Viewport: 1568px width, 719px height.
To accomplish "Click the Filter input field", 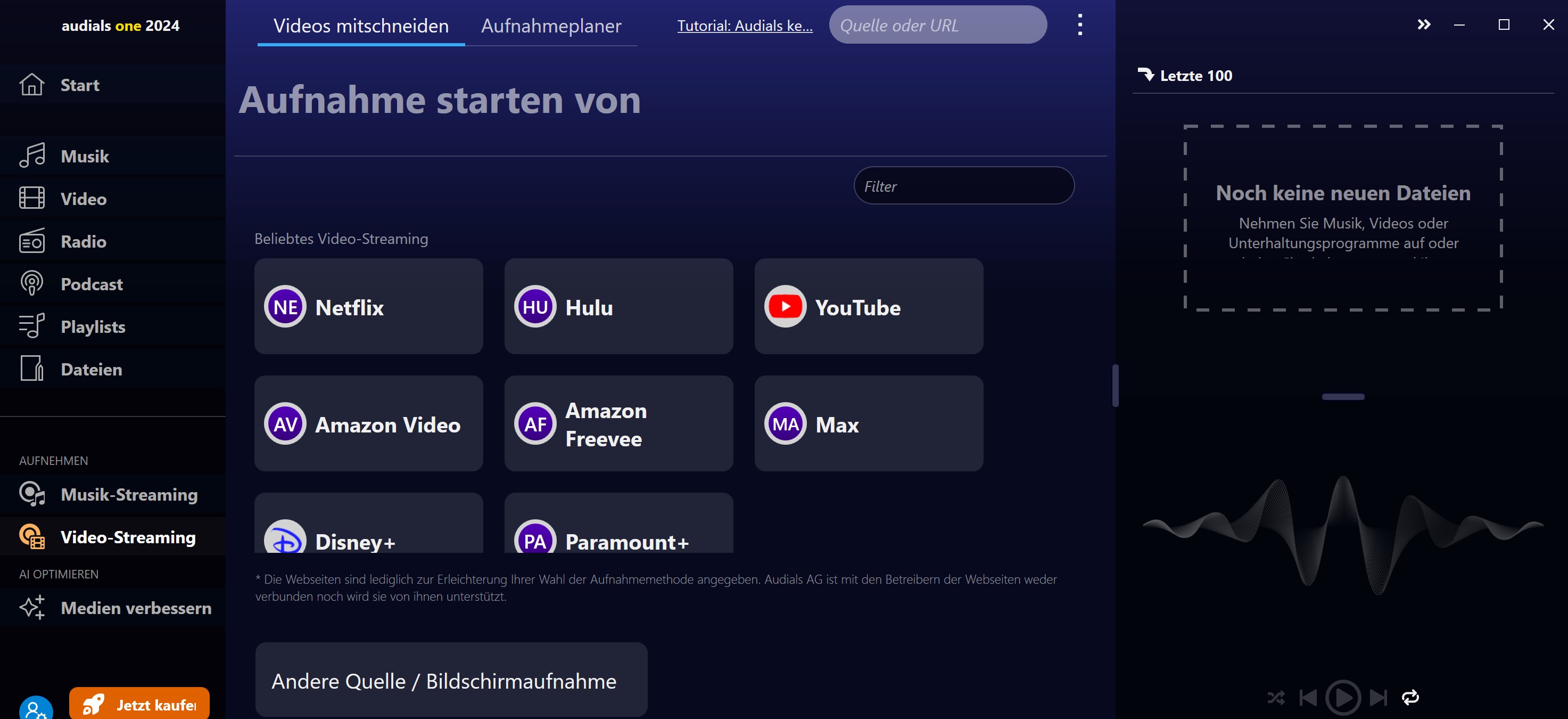I will click(x=963, y=185).
